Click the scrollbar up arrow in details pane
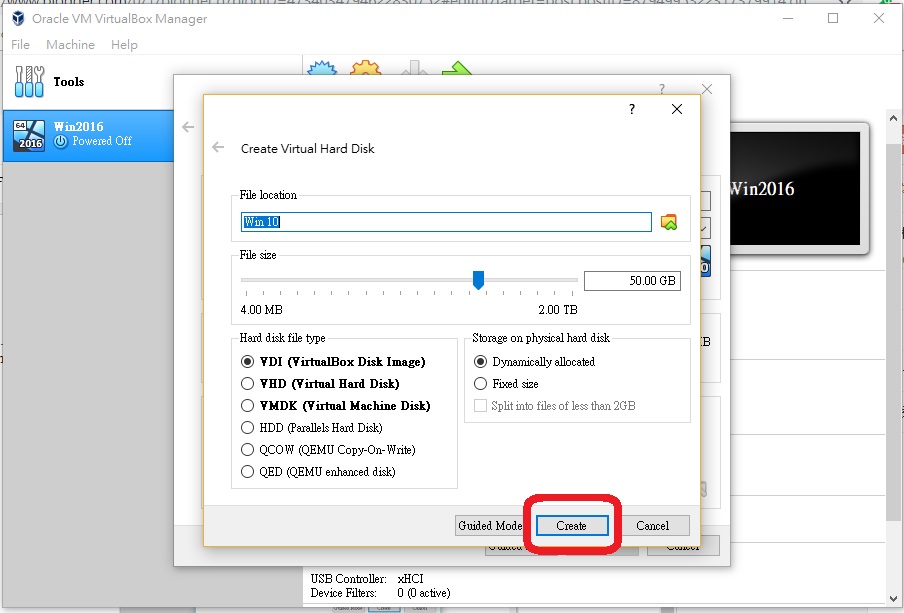 893,118
